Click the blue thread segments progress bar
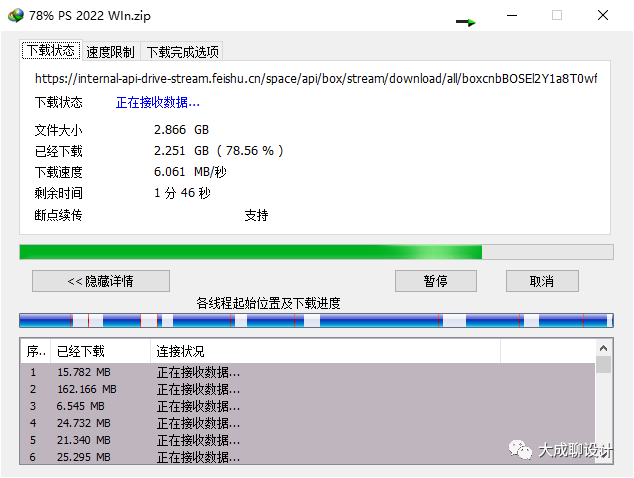 pyautogui.click(x=316, y=320)
